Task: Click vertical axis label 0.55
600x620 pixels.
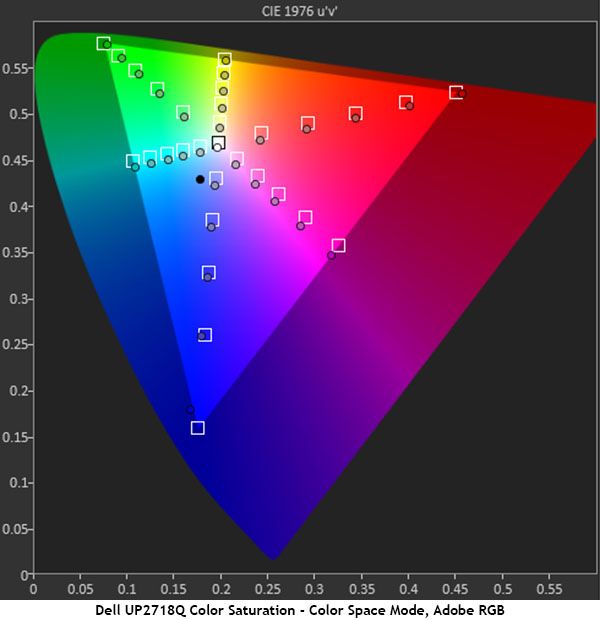Action: point(15,68)
